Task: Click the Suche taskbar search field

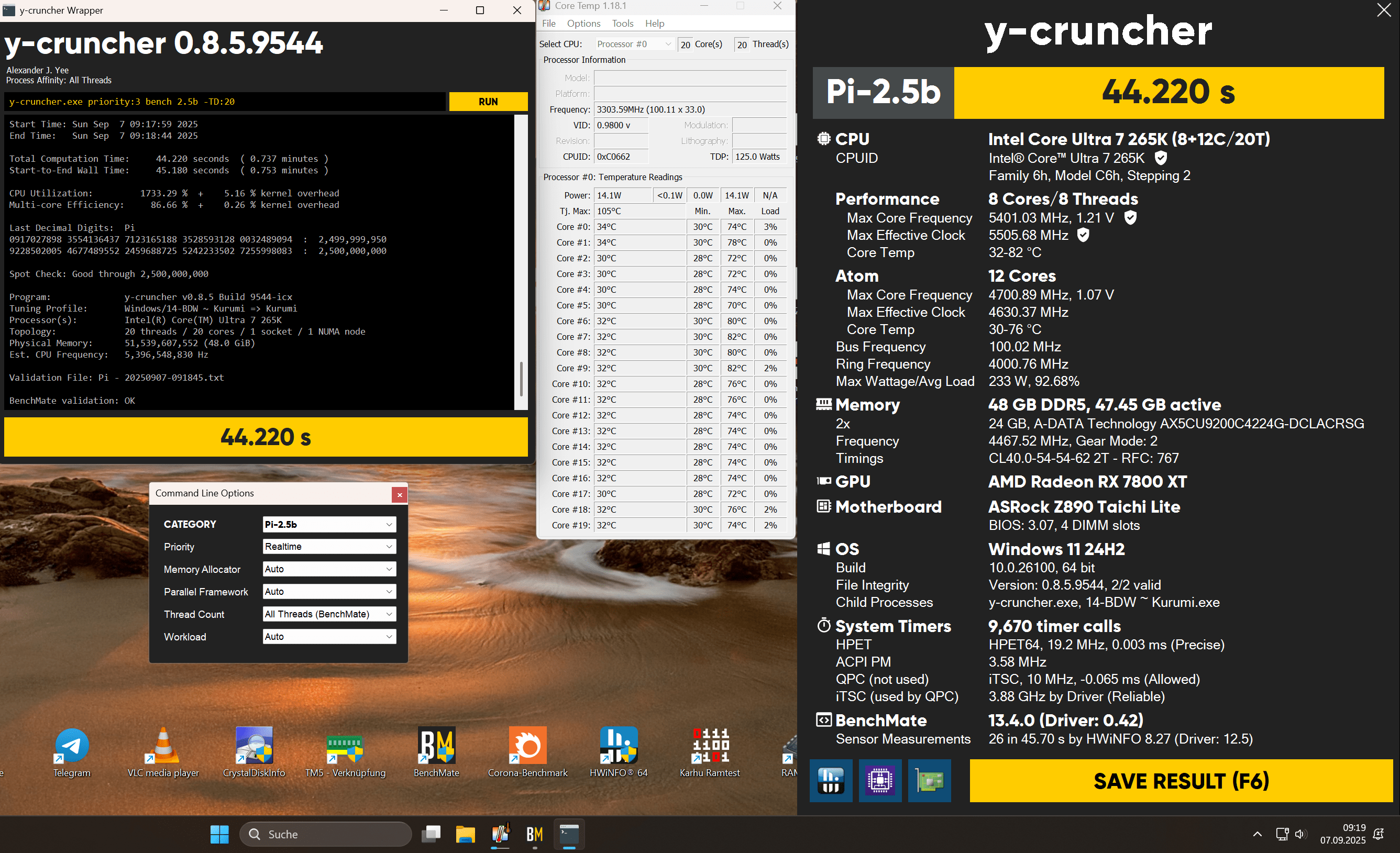Action: click(326, 834)
